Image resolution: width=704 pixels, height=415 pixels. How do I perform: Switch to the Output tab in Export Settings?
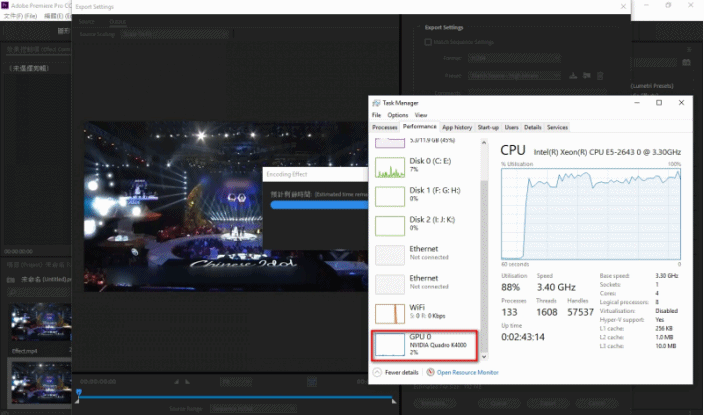(118, 22)
